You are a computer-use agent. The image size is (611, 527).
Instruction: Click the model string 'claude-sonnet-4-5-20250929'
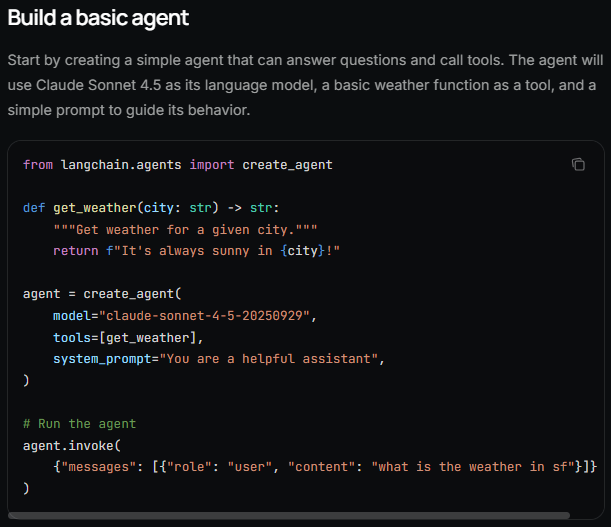[x=204, y=315]
